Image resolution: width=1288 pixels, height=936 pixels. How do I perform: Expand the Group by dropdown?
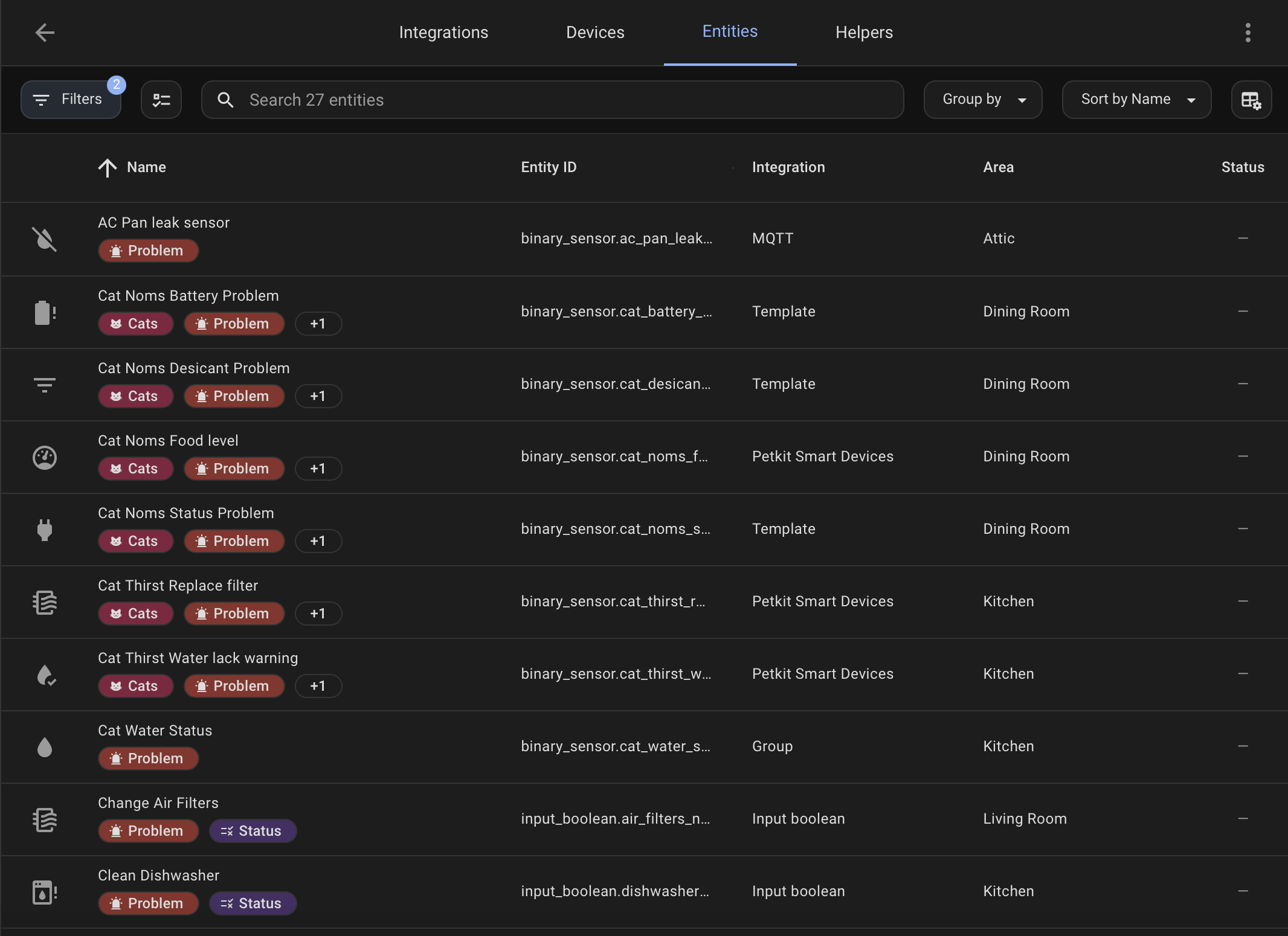click(x=982, y=100)
